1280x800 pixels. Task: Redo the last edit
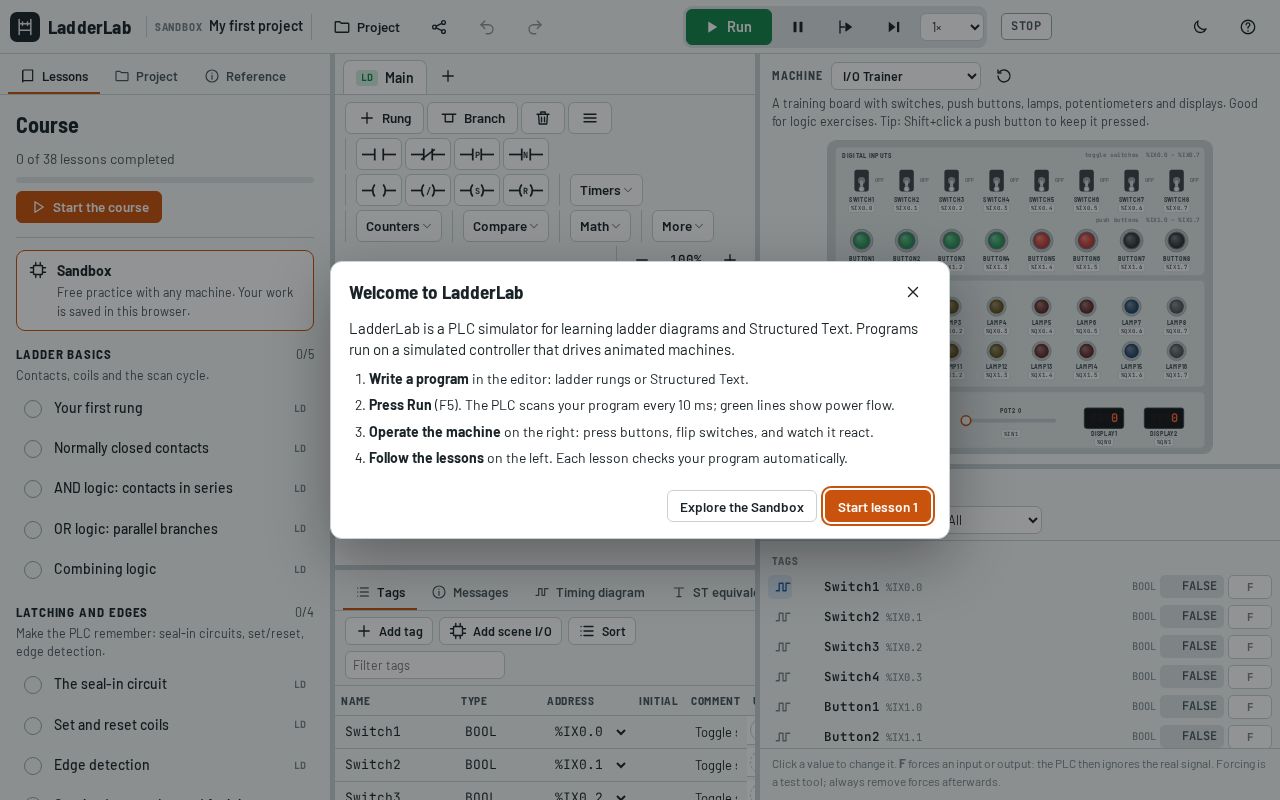click(535, 27)
